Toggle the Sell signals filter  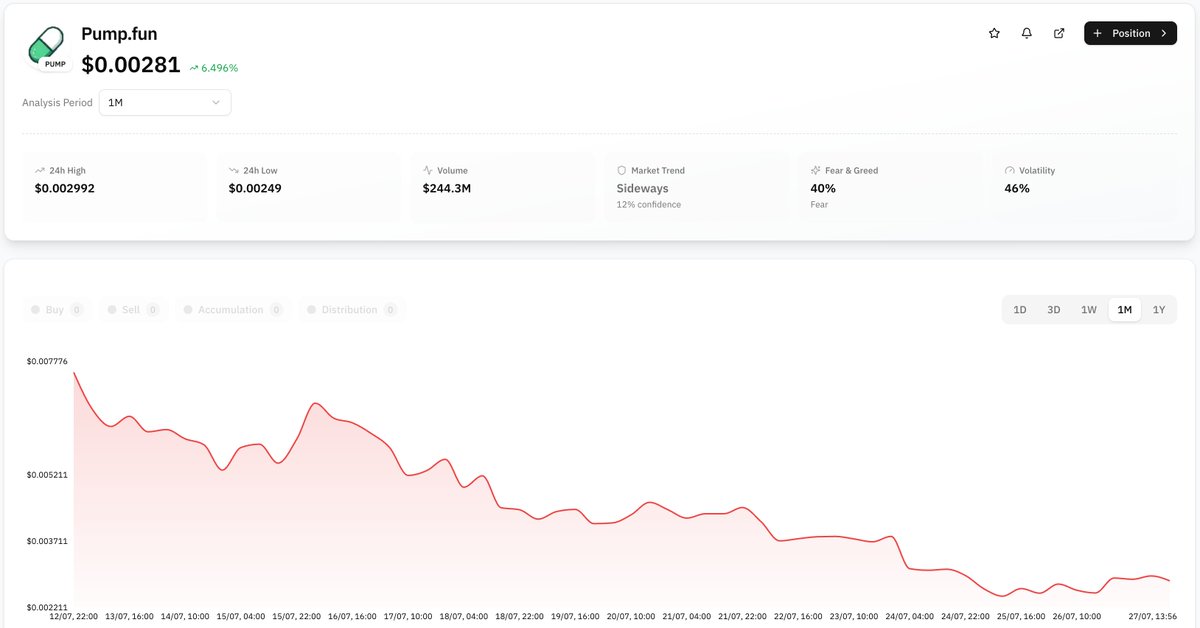pos(133,310)
